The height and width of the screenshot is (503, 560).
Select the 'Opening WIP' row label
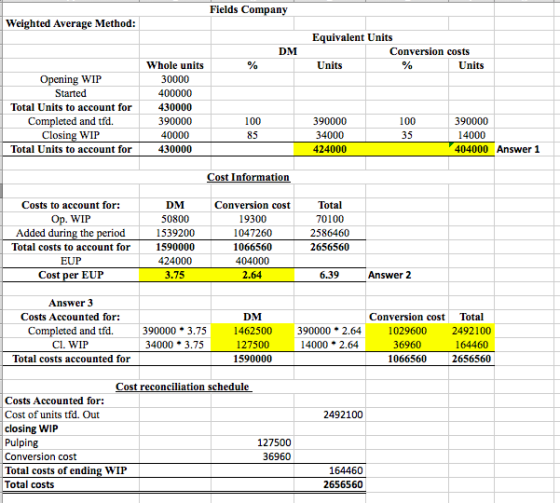pyautogui.click(x=71, y=79)
